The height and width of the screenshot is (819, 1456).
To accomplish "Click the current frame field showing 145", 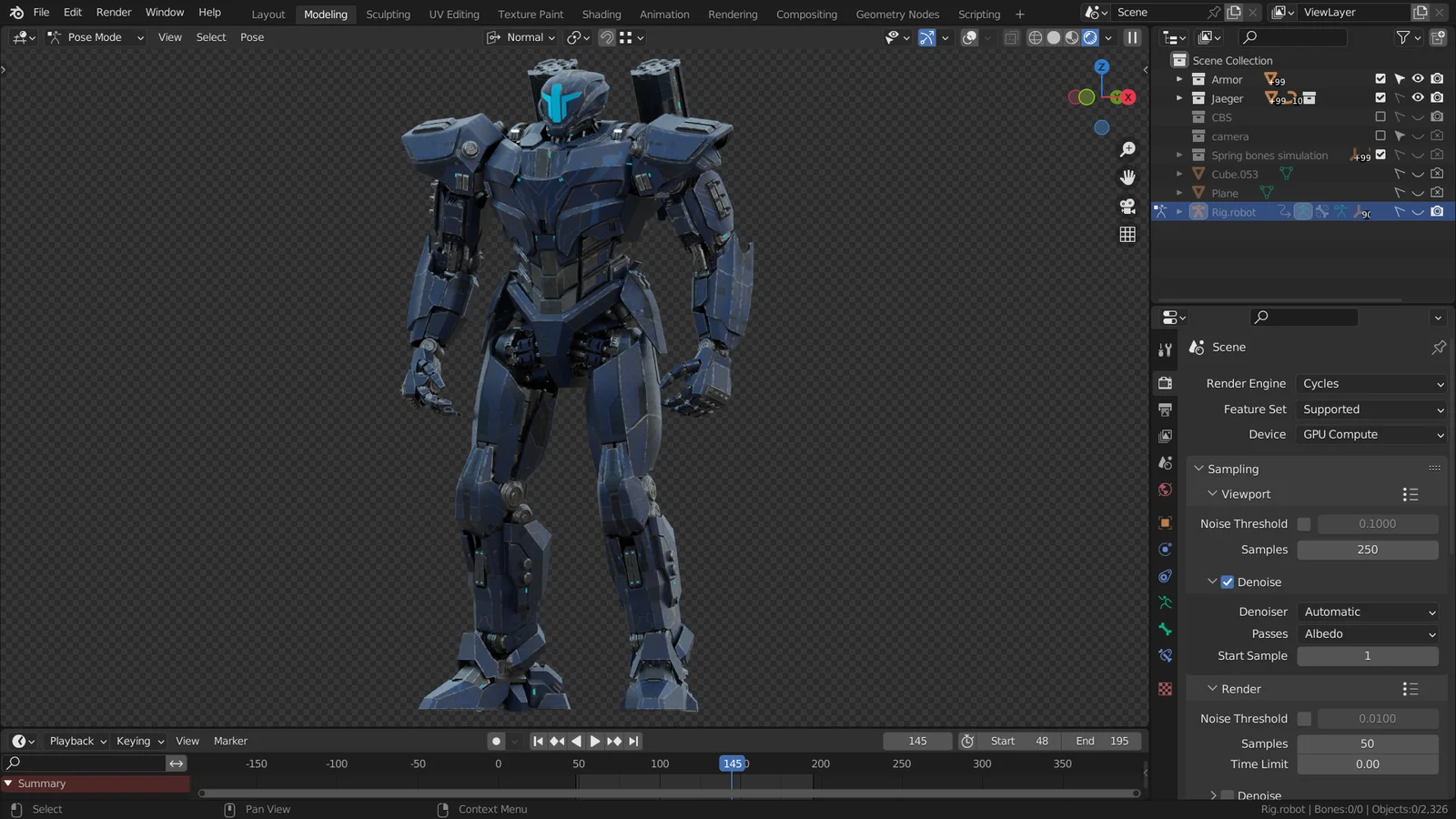I will click(x=916, y=741).
